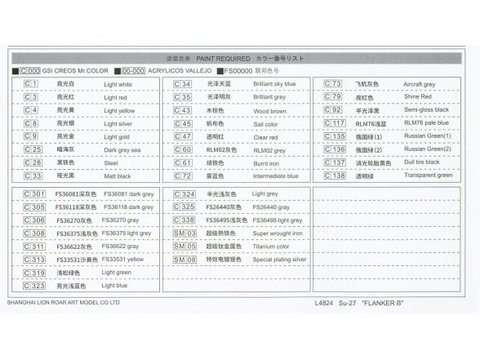Select the 'FS36118 dark grey' entry
This screenshot has width=480, height=360.
(129, 207)
